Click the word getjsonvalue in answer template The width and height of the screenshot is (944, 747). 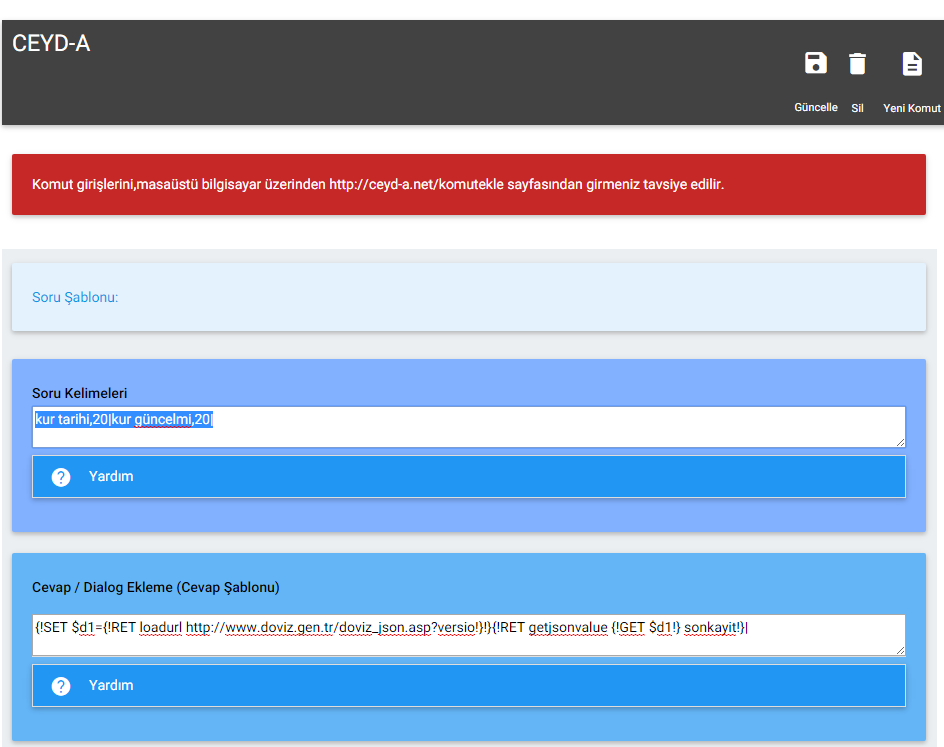[x=567, y=627]
